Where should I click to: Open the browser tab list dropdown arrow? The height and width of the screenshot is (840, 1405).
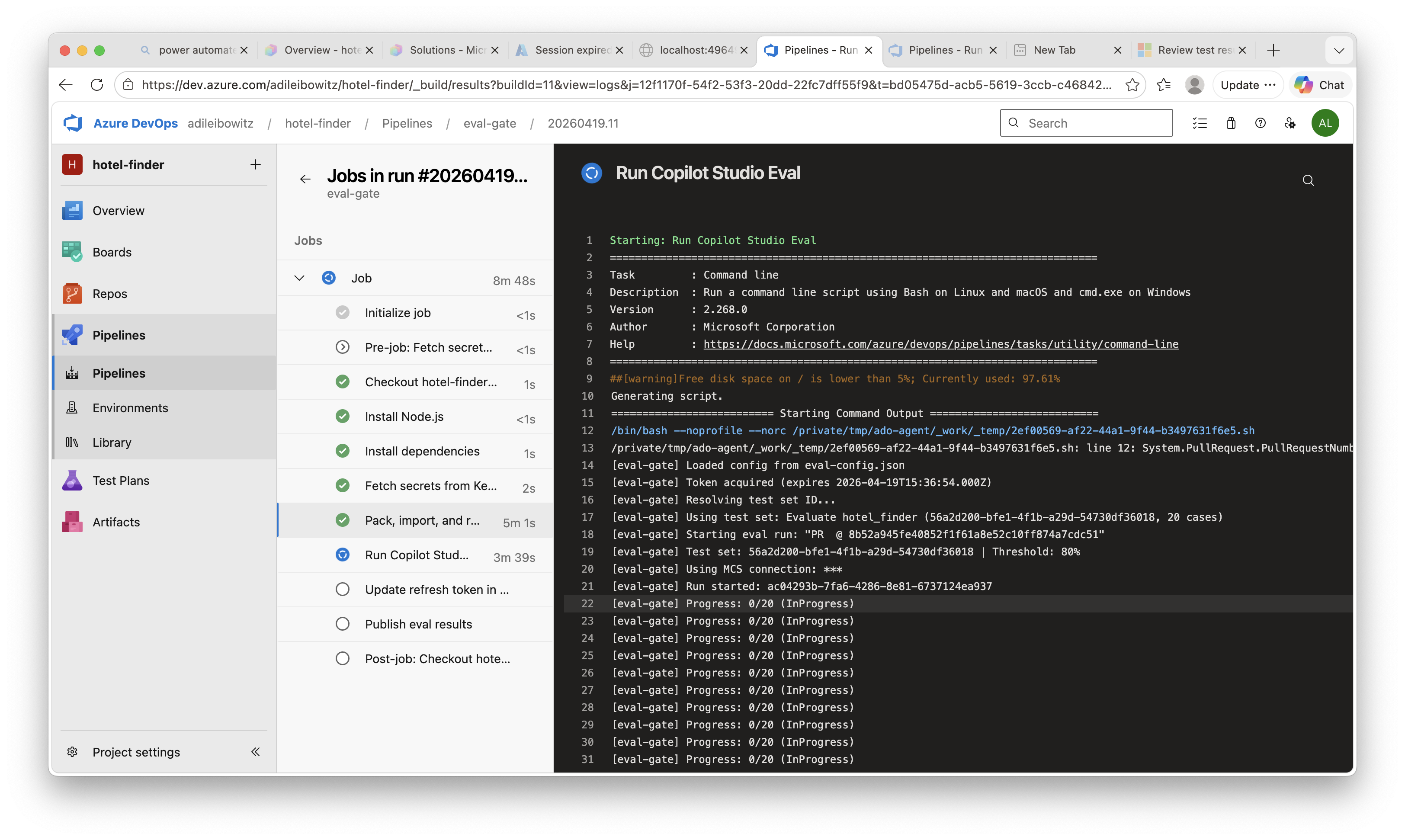click(x=1339, y=50)
